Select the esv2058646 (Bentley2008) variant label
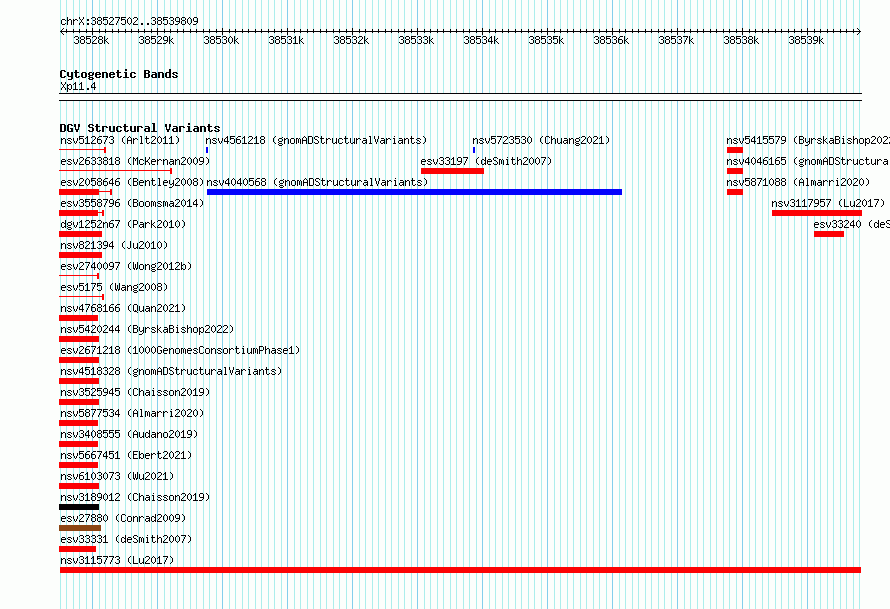The width and height of the screenshot is (890, 609). [132, 182]
